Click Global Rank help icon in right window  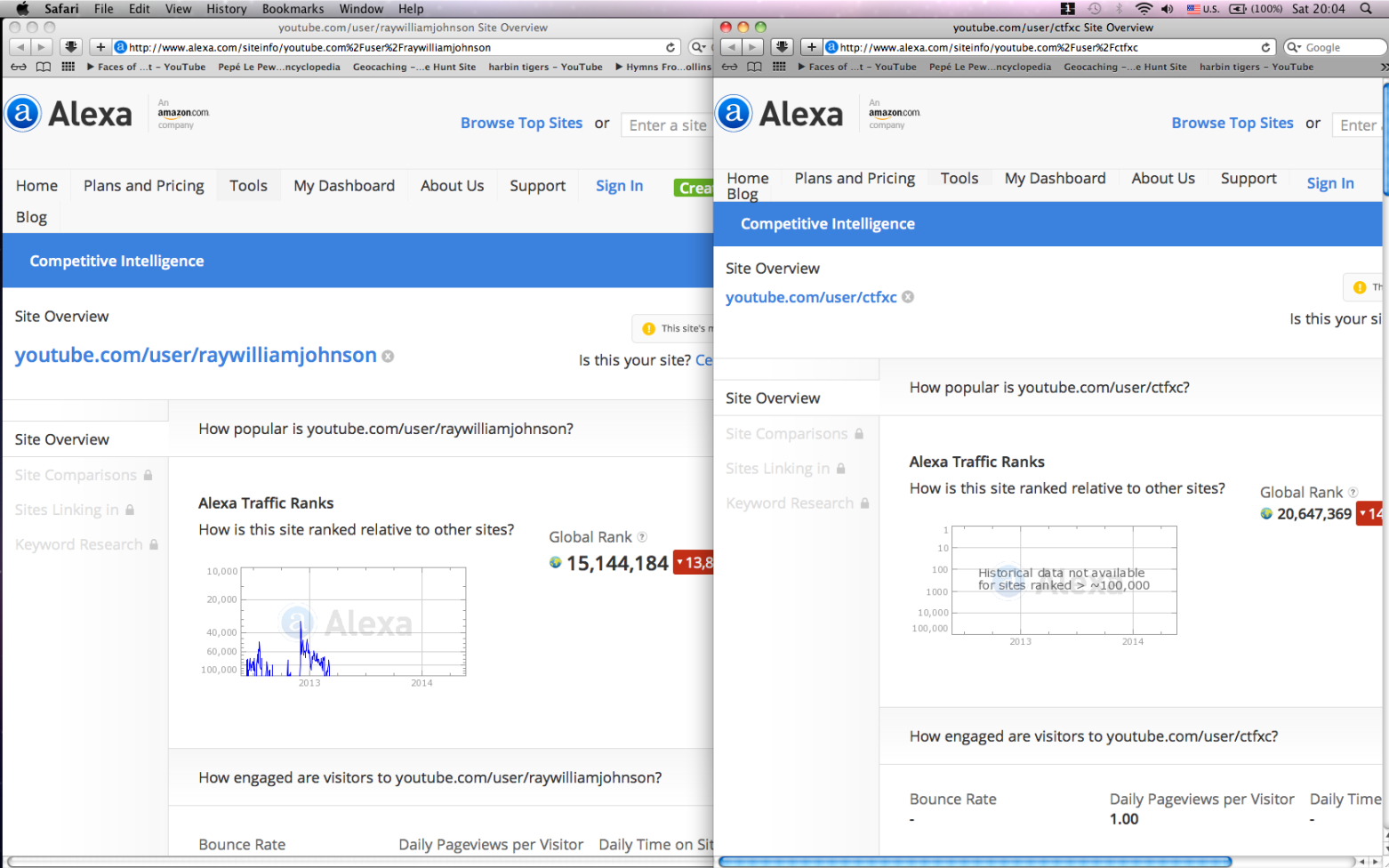(x=1353, y=493)
